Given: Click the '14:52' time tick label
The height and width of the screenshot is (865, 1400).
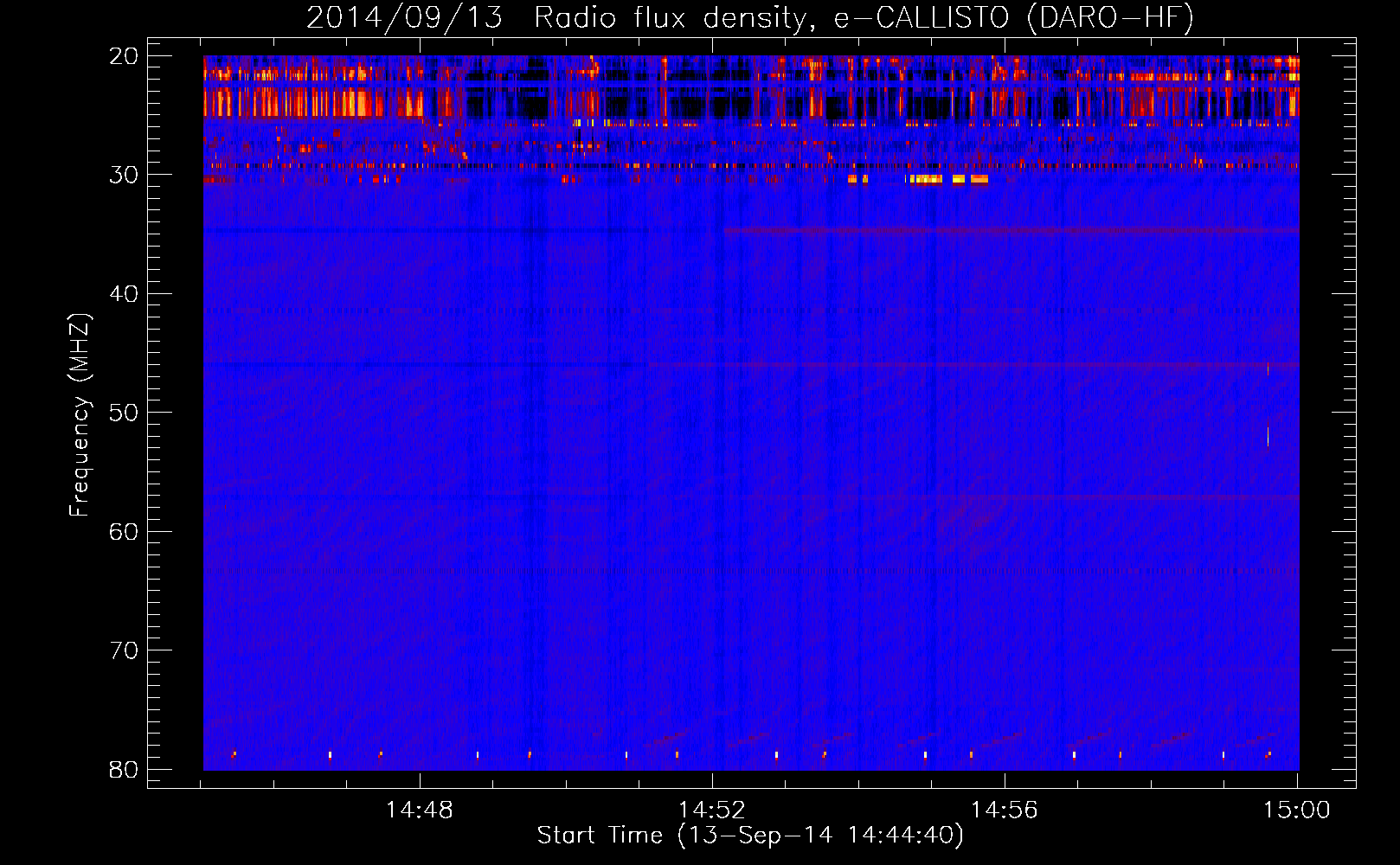Looking at the screenshot, I should click(x=712, y=811).
